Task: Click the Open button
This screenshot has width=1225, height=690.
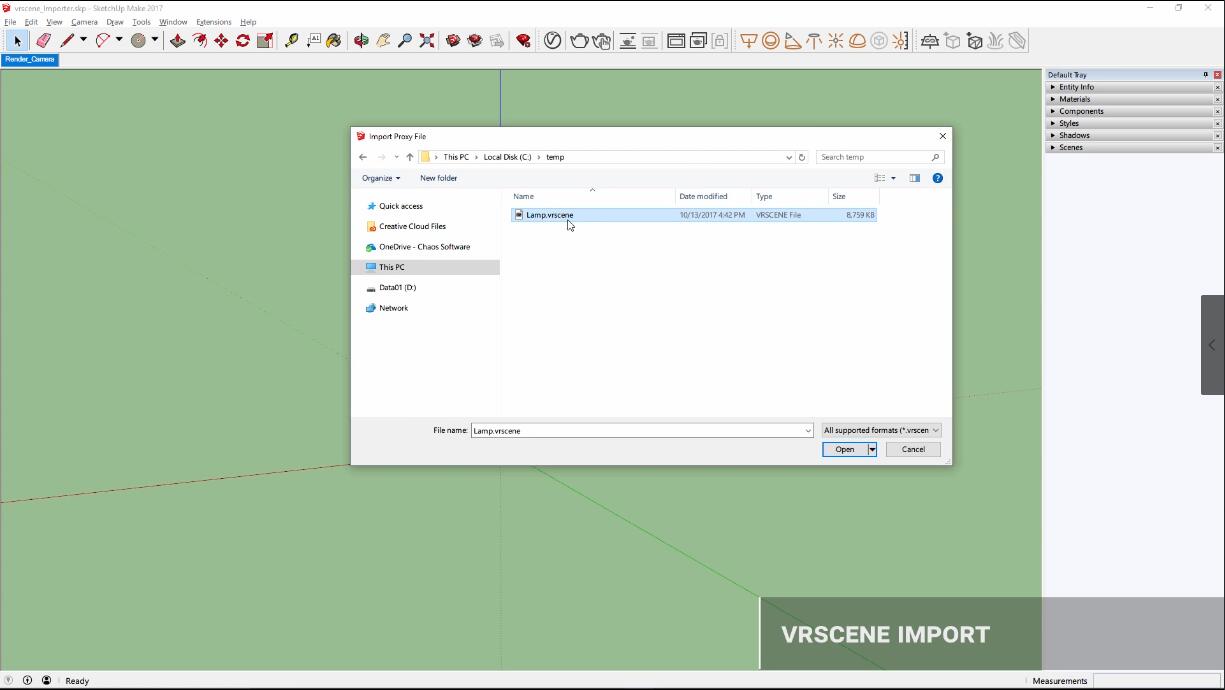Action: pos(844,449)
